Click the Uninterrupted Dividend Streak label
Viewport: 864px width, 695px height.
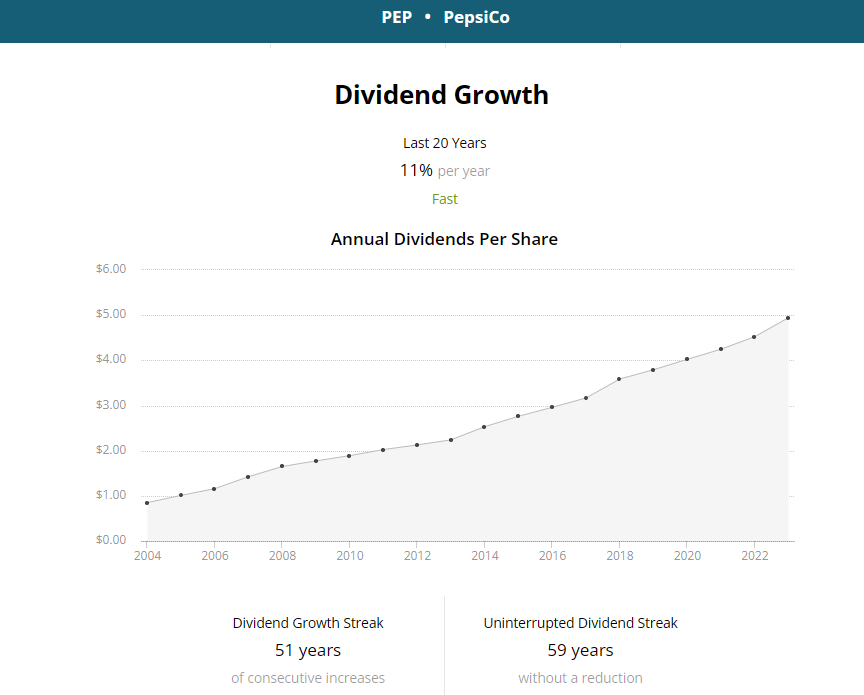580,623
